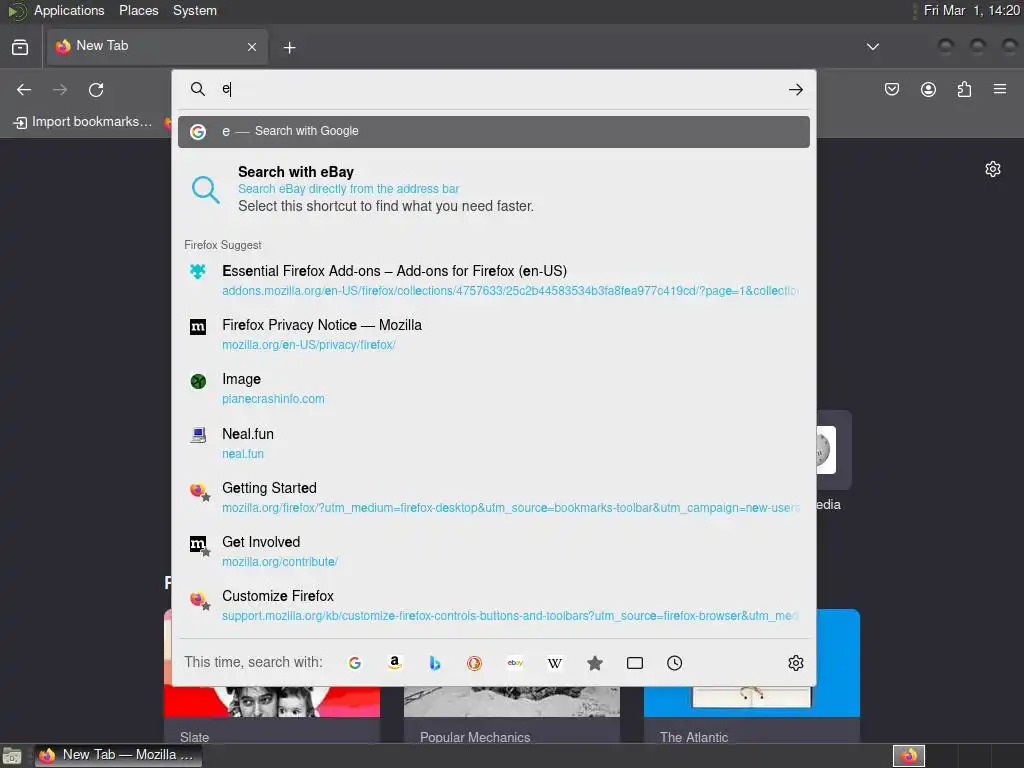Click the address bar search magnifier icon
1024x768 pixels.
tap(197, 89)
